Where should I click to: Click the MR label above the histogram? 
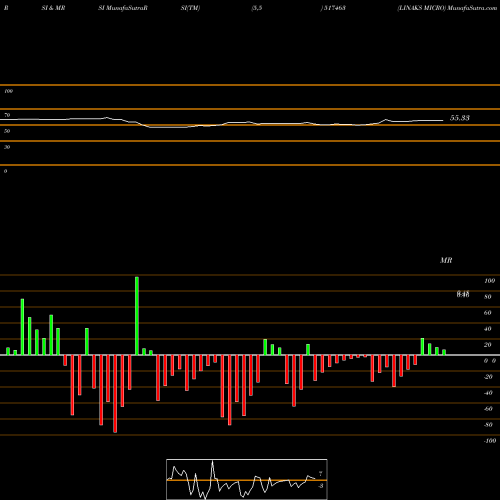[446, 260]
